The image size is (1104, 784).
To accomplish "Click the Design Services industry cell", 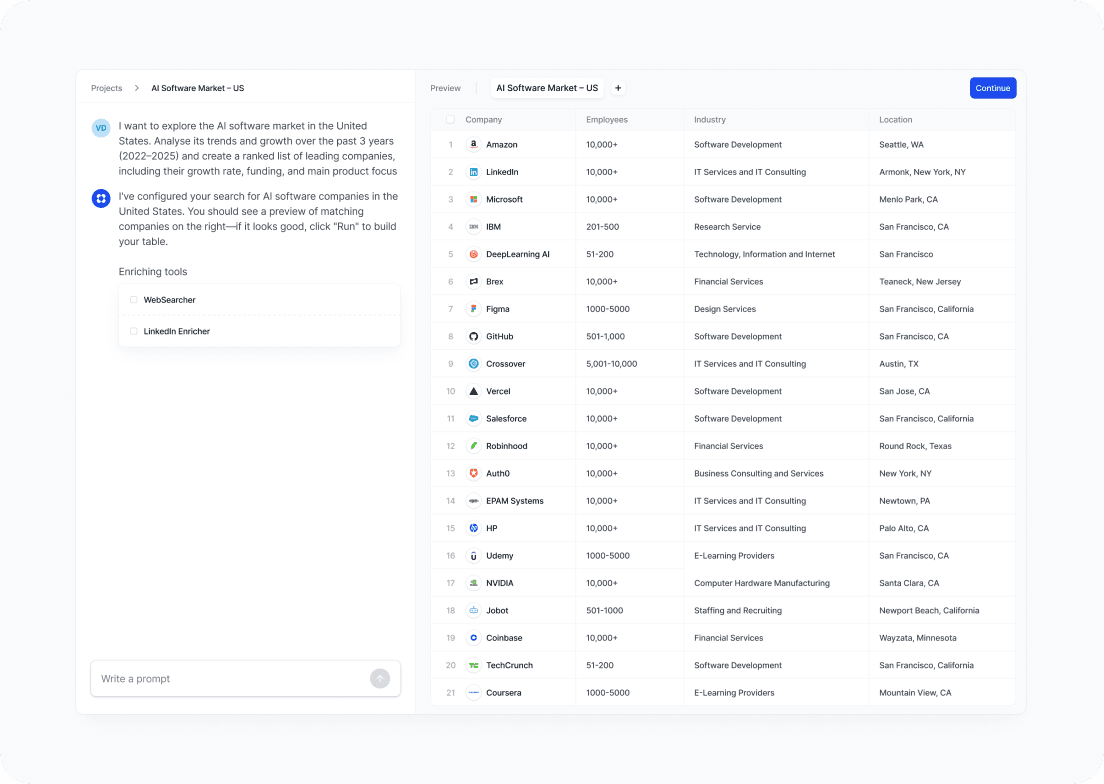I will (725, 309).
